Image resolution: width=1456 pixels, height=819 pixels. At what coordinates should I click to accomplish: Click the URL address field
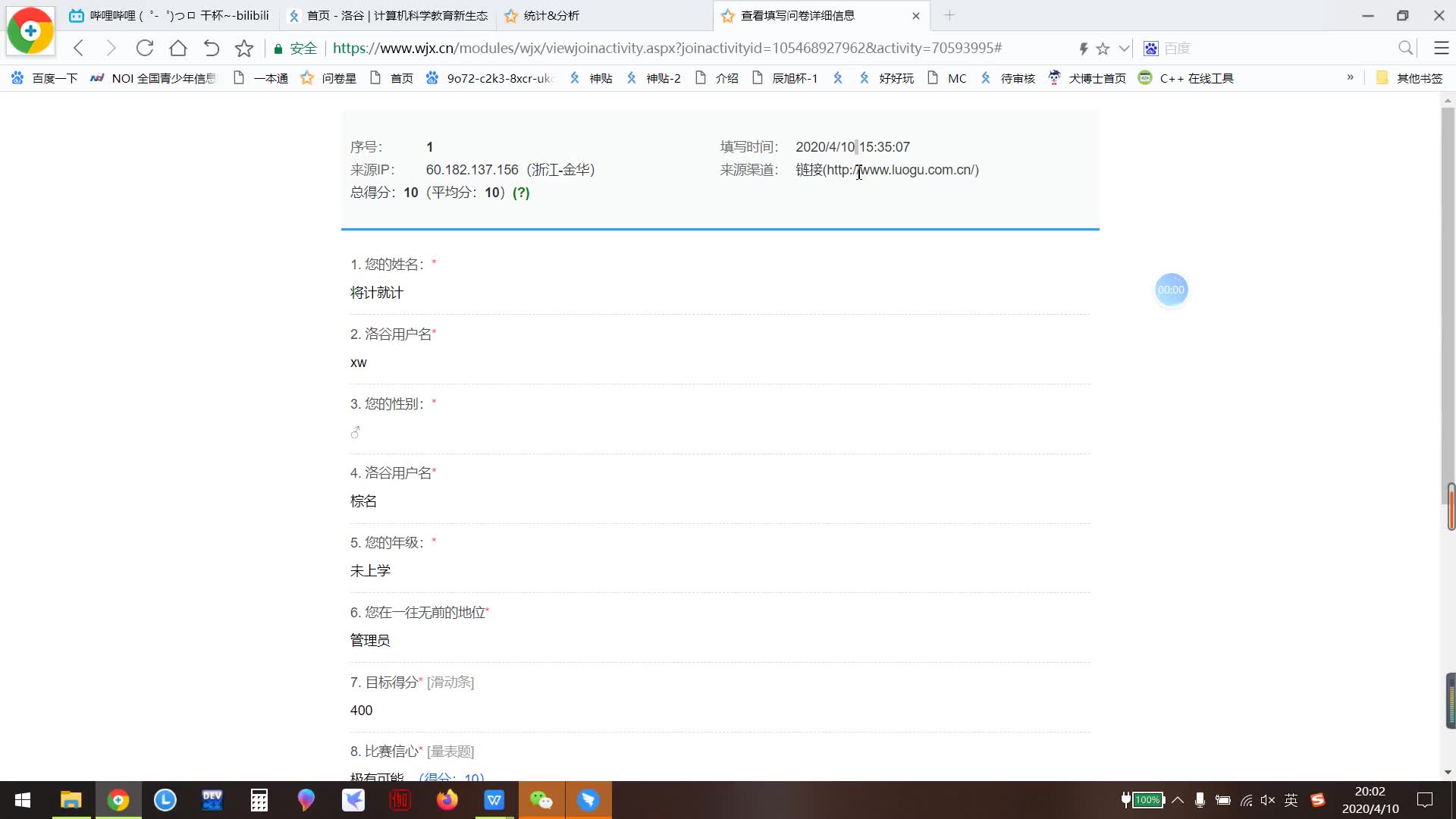click(667, 49)
